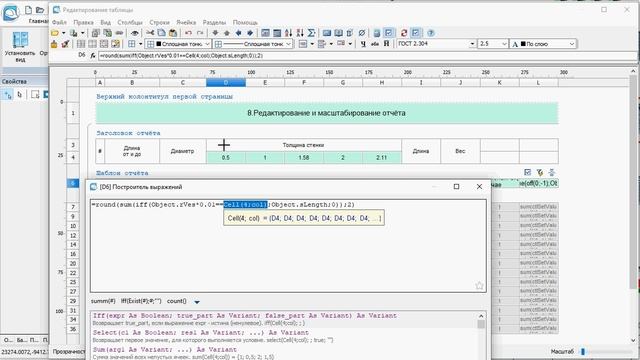
Task: Insert the Iff(Exist(#);#;"") snippet
Action: coord(141,301)
